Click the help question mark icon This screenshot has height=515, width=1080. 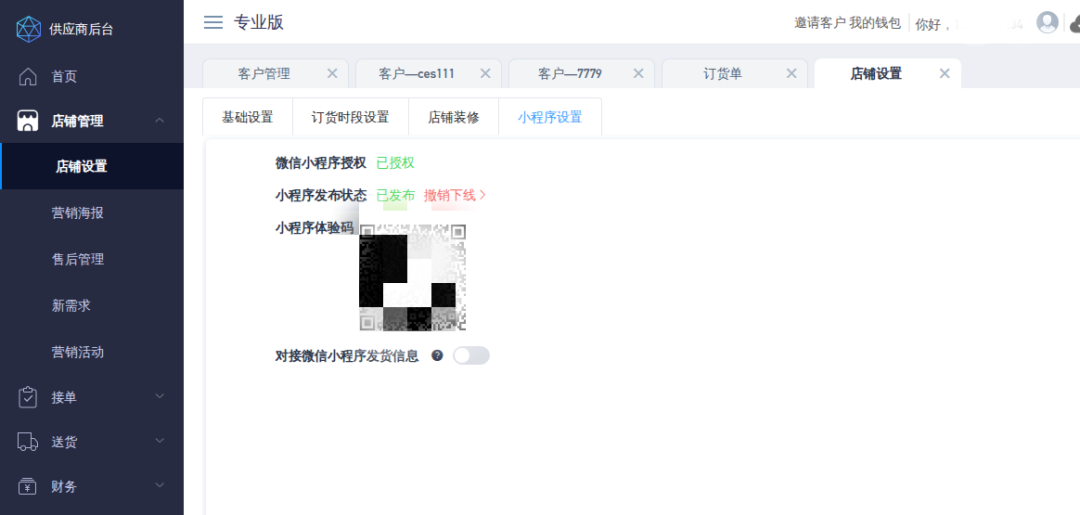[x=437, y=355]
